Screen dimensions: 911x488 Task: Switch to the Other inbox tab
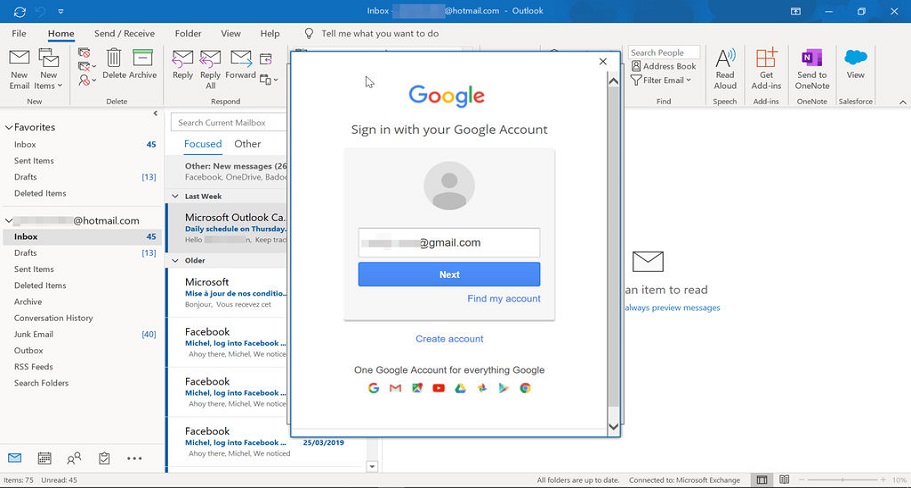click(247, 144)
